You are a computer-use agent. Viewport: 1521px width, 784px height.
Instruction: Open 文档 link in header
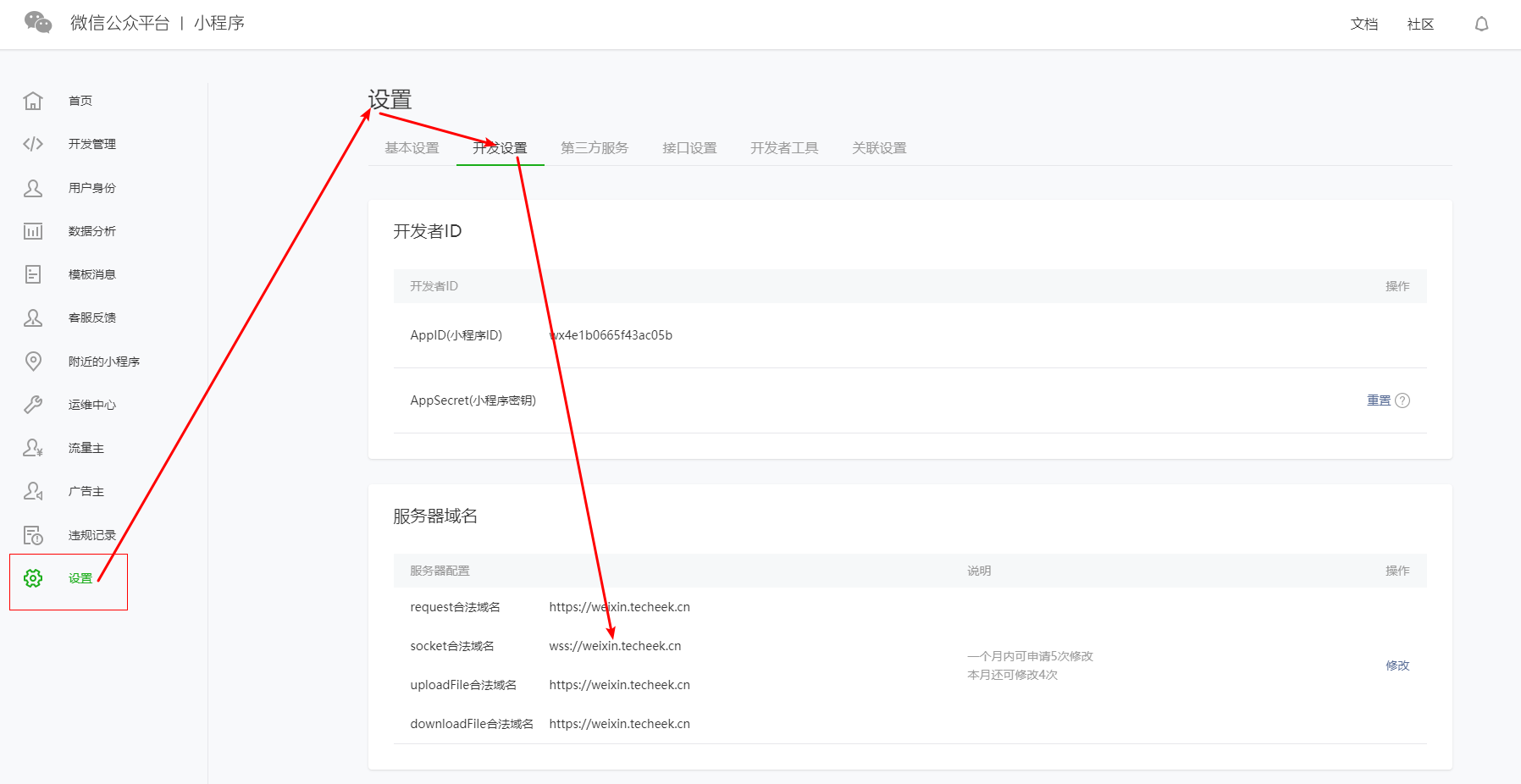(1363, 24)
